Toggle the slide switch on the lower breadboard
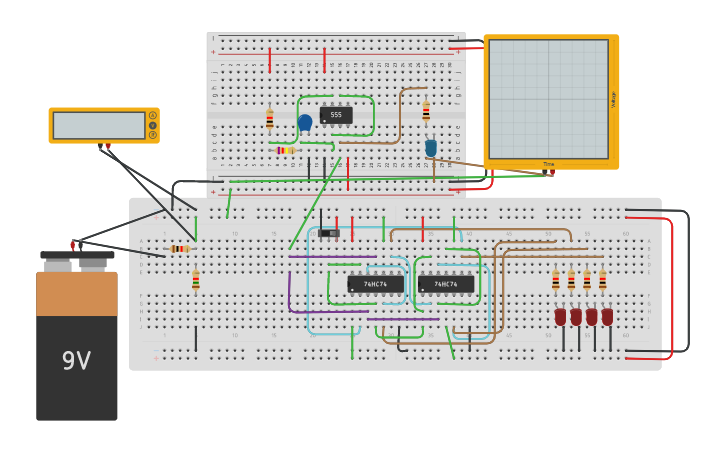Screen dimensions: 725x453 [328, 233]
